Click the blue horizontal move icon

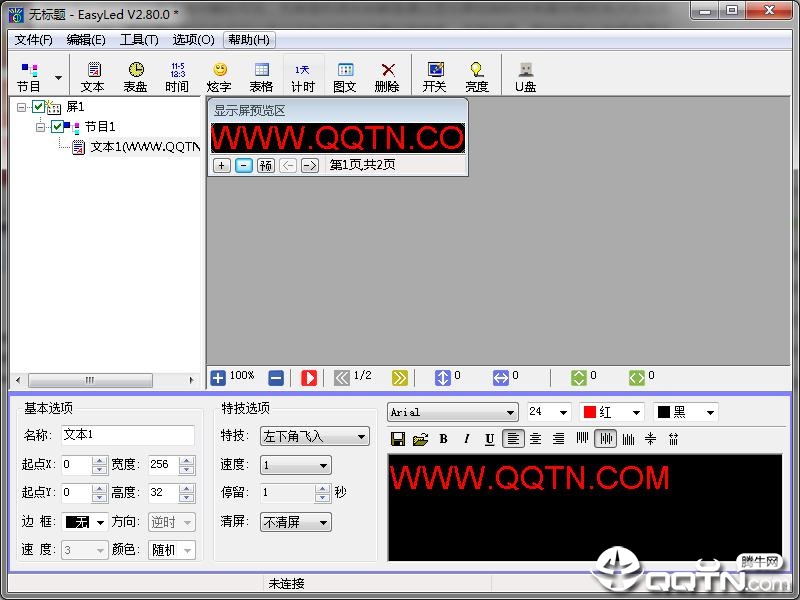point(501,378)
